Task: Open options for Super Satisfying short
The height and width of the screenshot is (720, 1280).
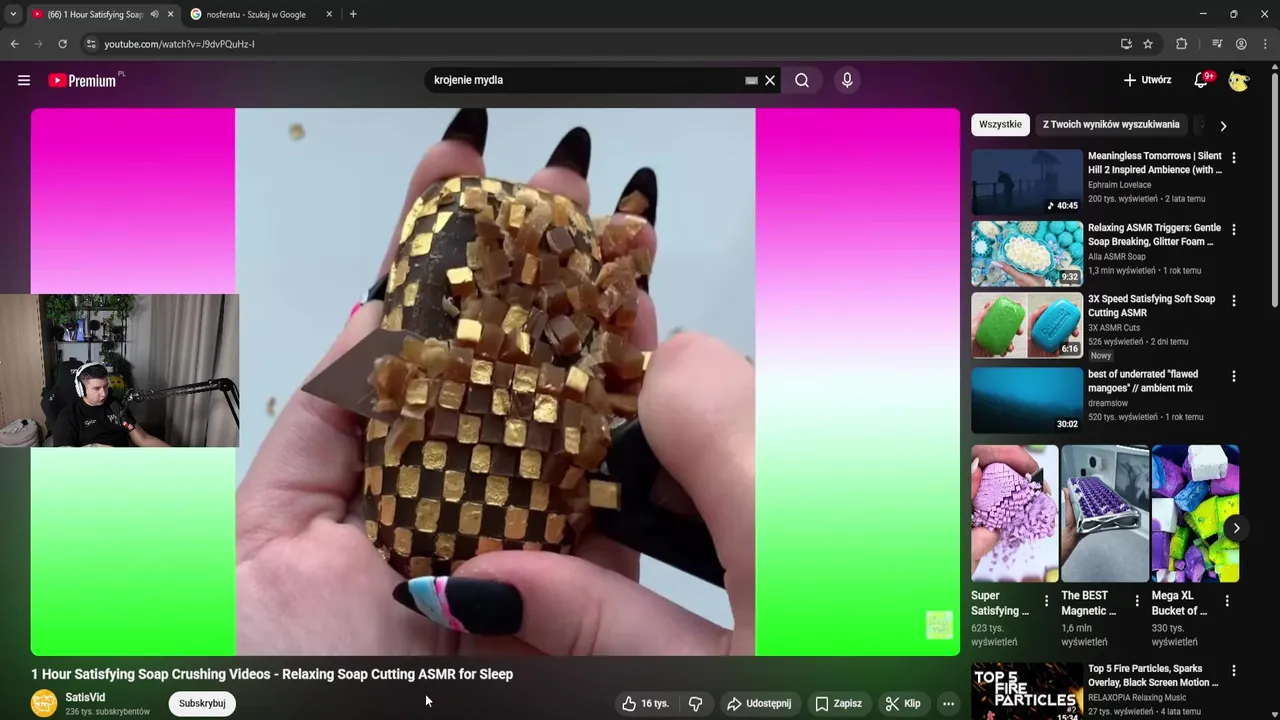Action: click(x=1047, y=601)
